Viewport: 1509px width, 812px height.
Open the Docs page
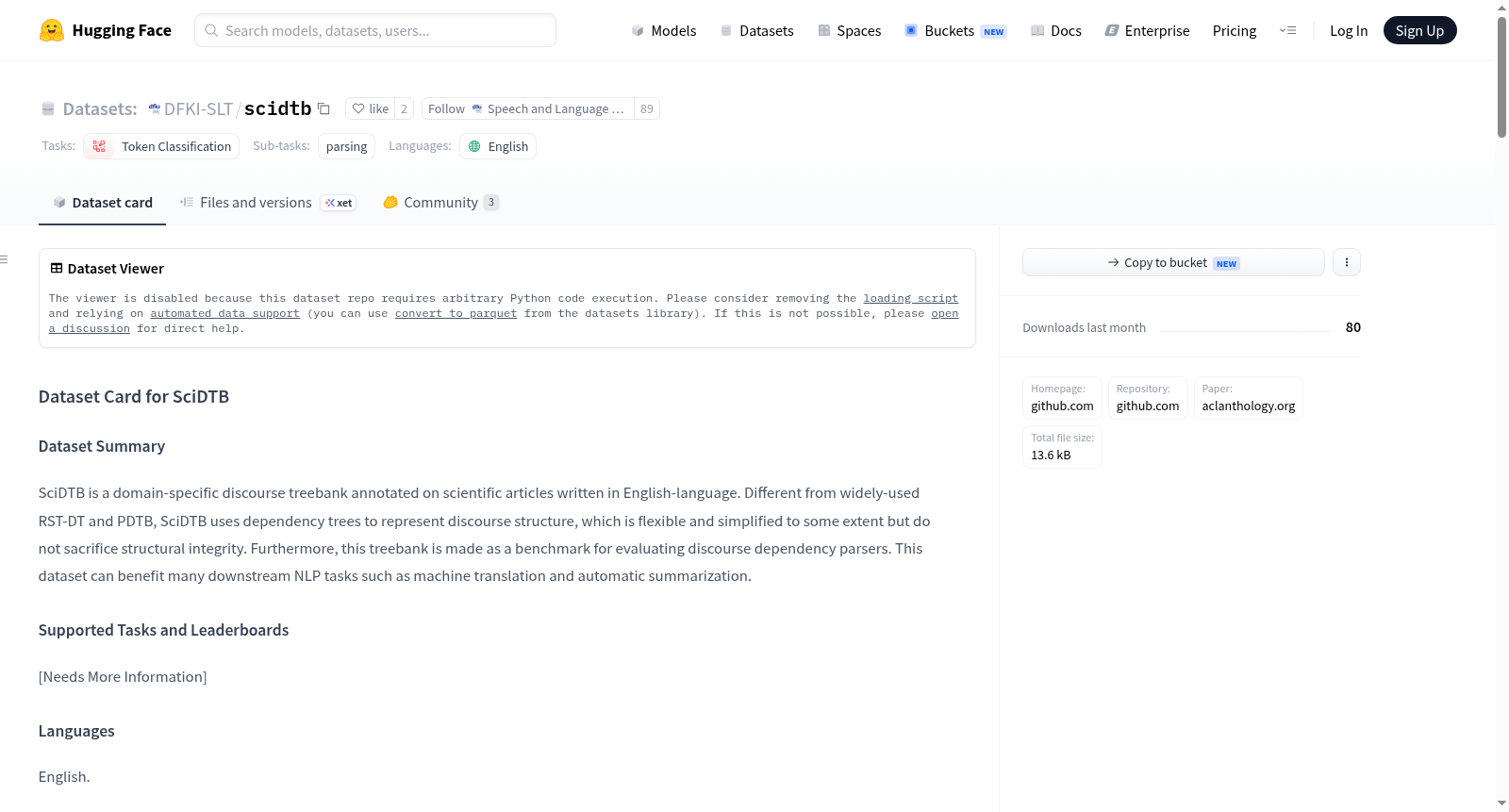coord(1056,30)
